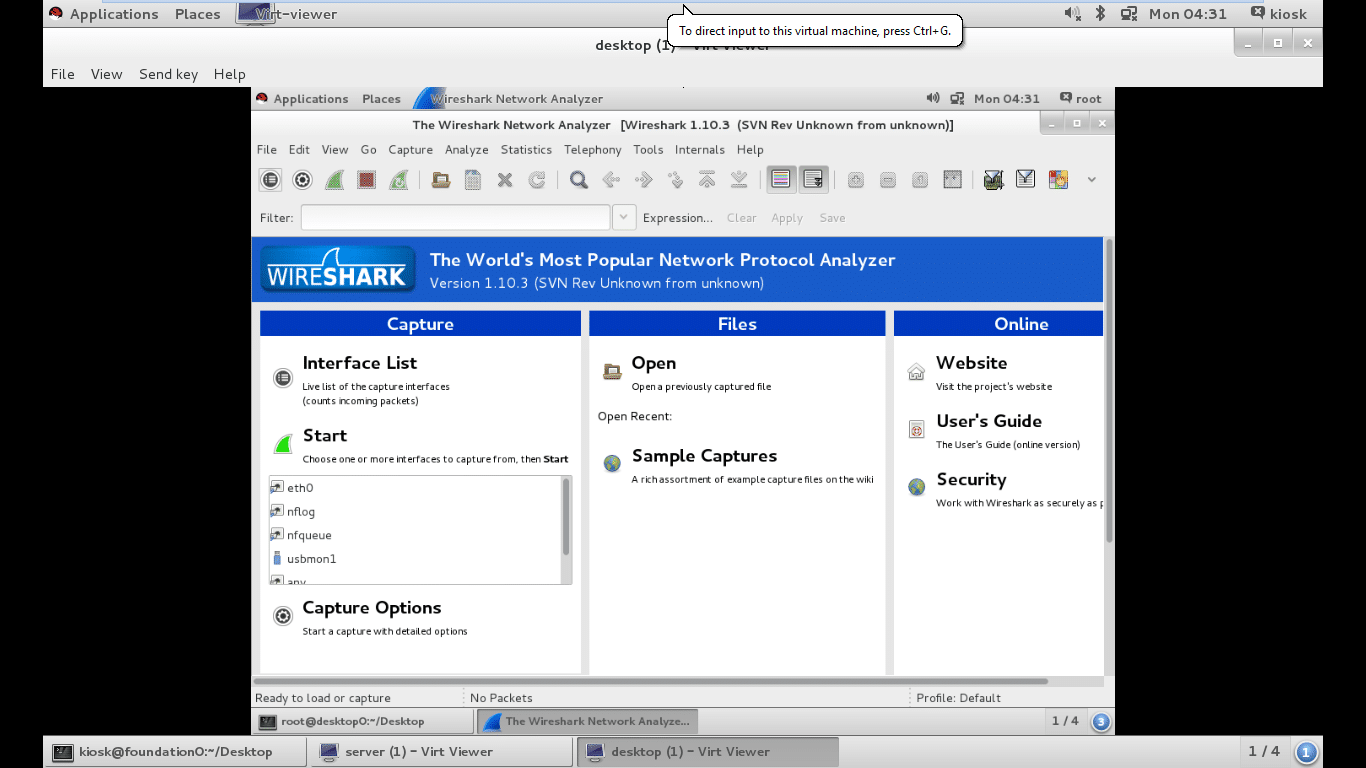Click inside the Filter input field
The image size is (1366, 768).
[x=455, y=217]
